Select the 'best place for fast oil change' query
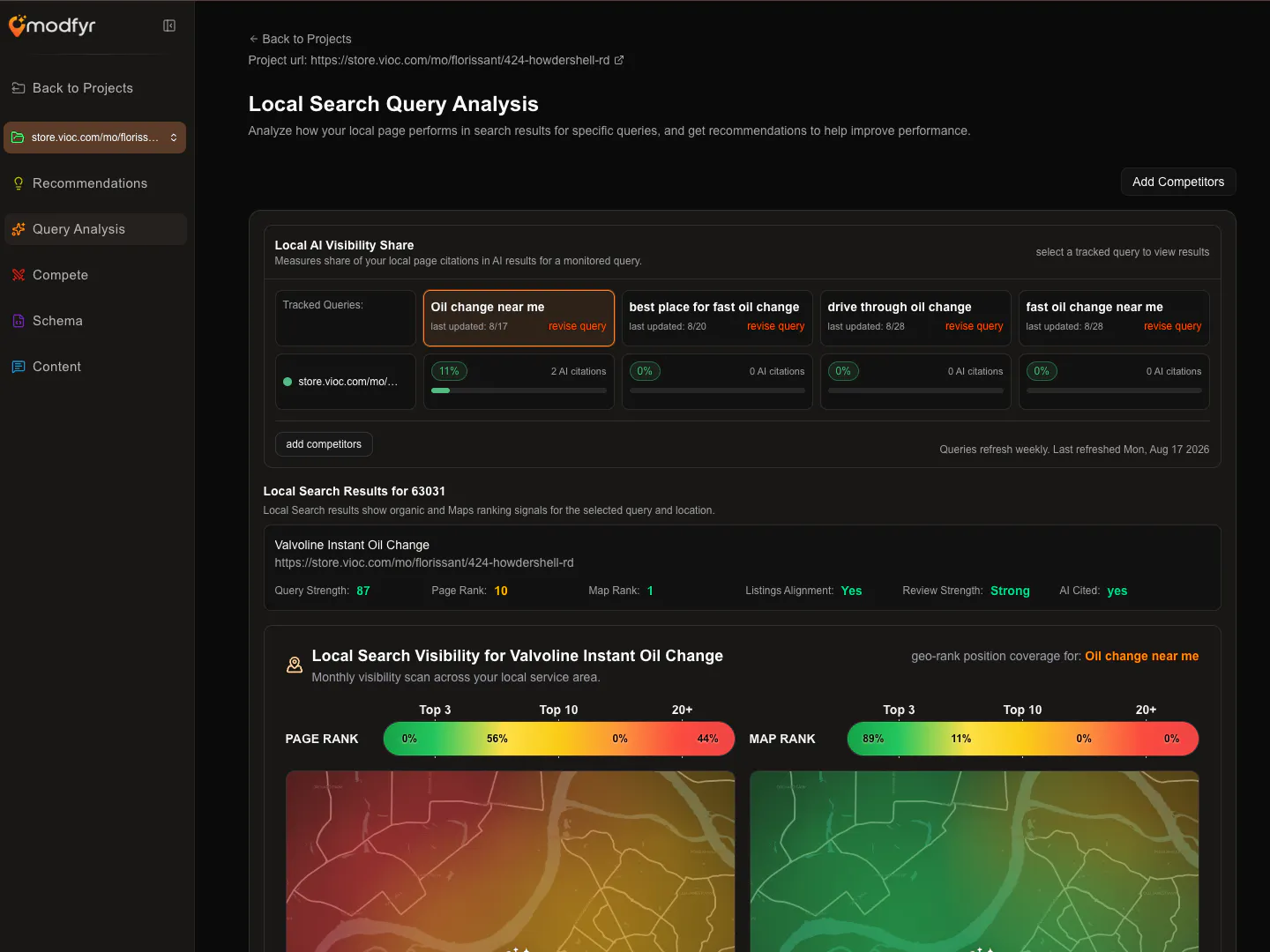This screenshot has width=1270, height=952. [x=717, y=318]
